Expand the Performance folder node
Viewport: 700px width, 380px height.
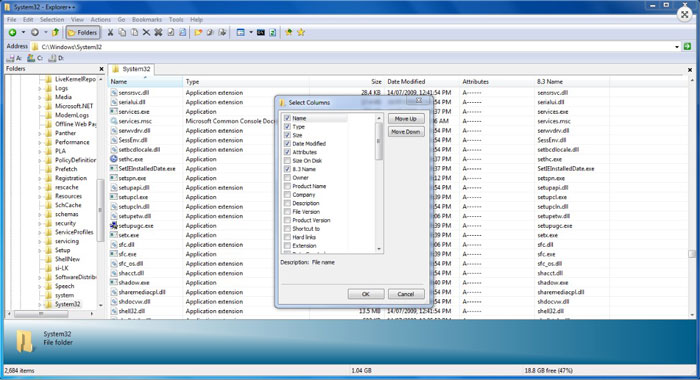point(39,142)
